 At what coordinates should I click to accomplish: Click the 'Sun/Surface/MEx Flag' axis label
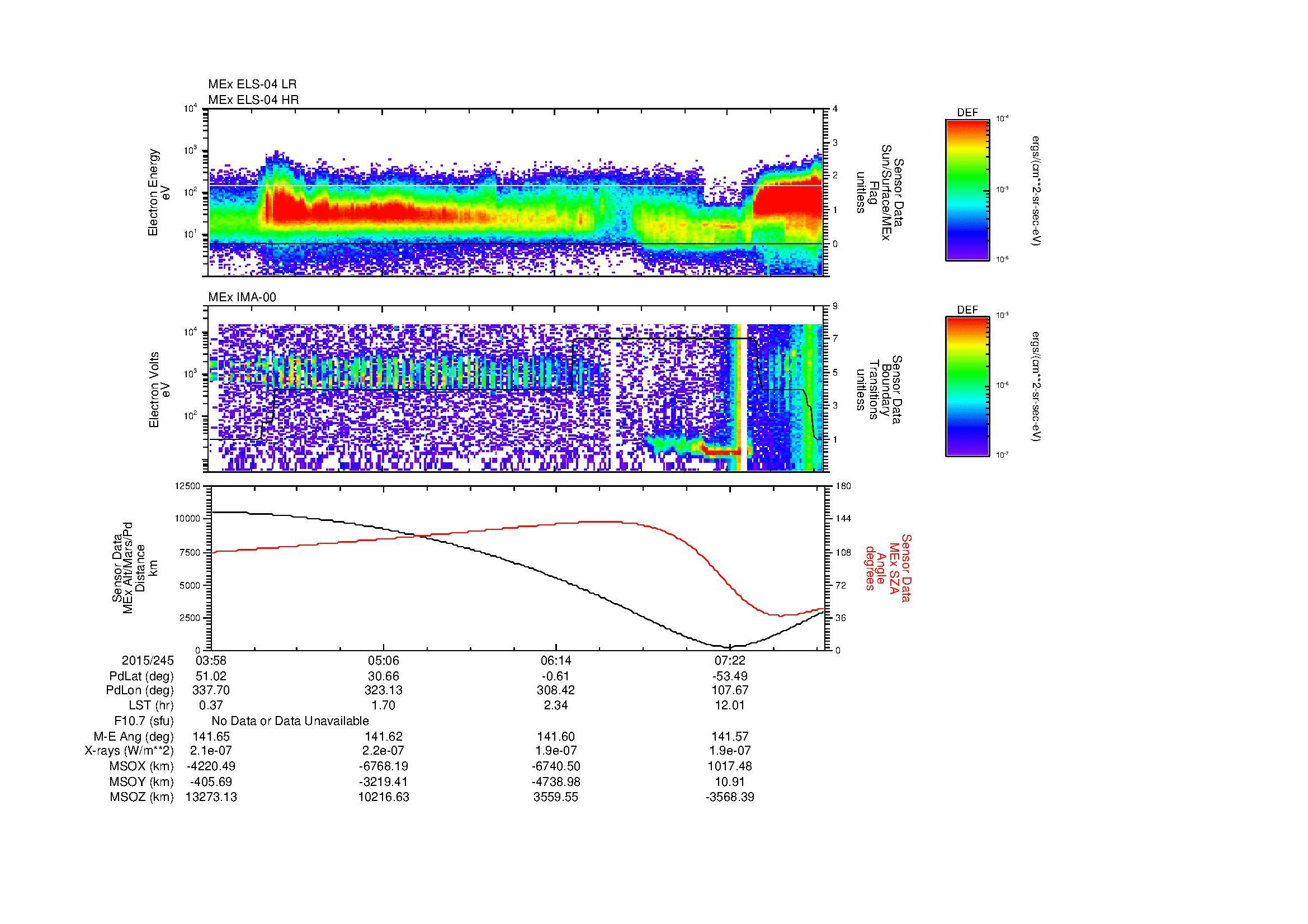point(879,192)
